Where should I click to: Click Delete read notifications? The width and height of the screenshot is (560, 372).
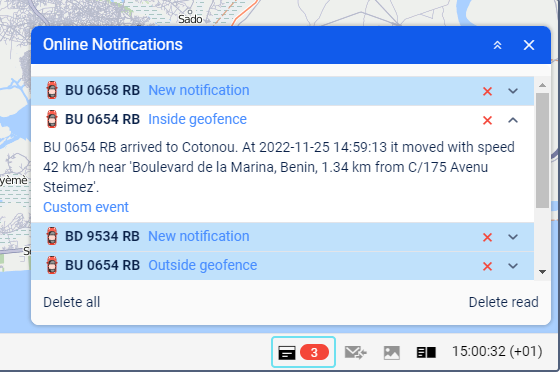point(504,302)
